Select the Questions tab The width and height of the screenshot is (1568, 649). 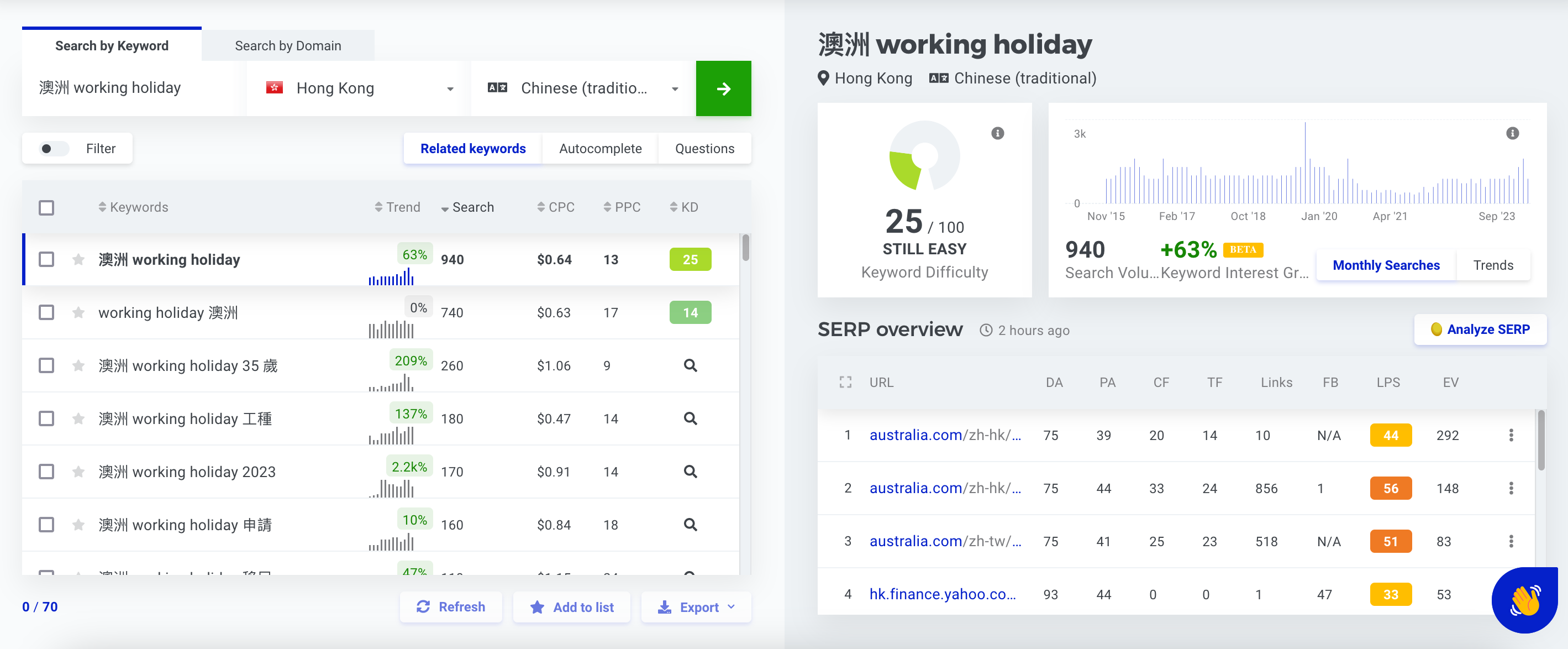pos(704,149)
